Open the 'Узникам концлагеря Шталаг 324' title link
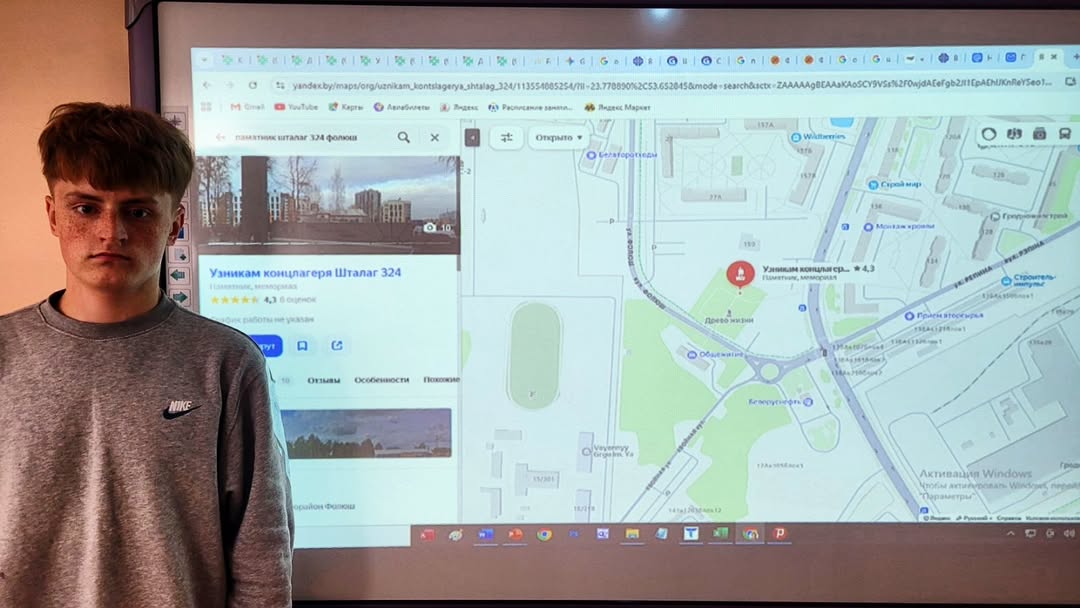Image resolution: width=1080 pixels, height=608 pixels. 305,272
